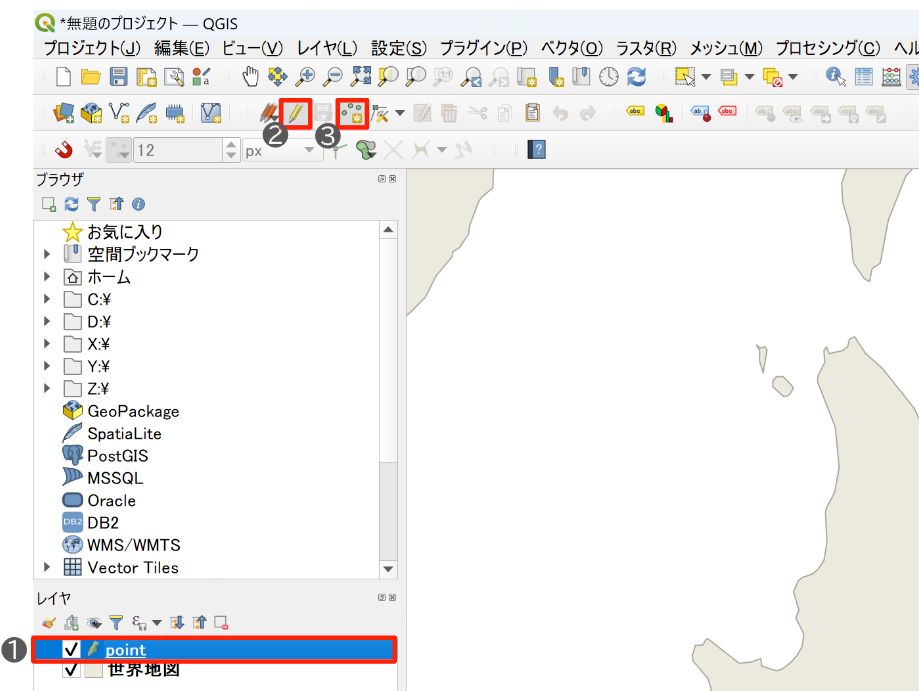Expand the Vector Tiles node
919x691 pixels.
[47, 567]
